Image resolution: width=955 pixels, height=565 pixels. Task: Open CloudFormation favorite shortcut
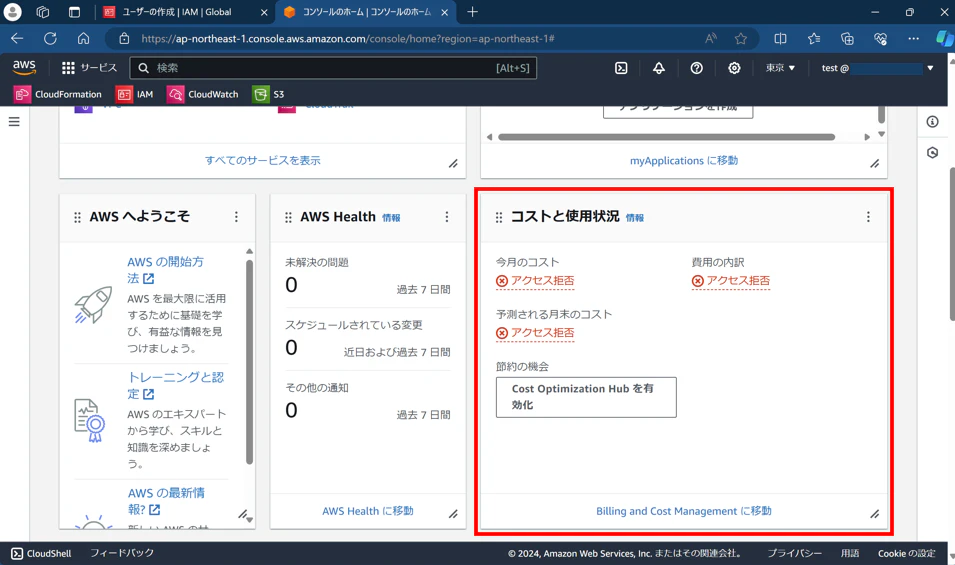click(x=58, y=94)
